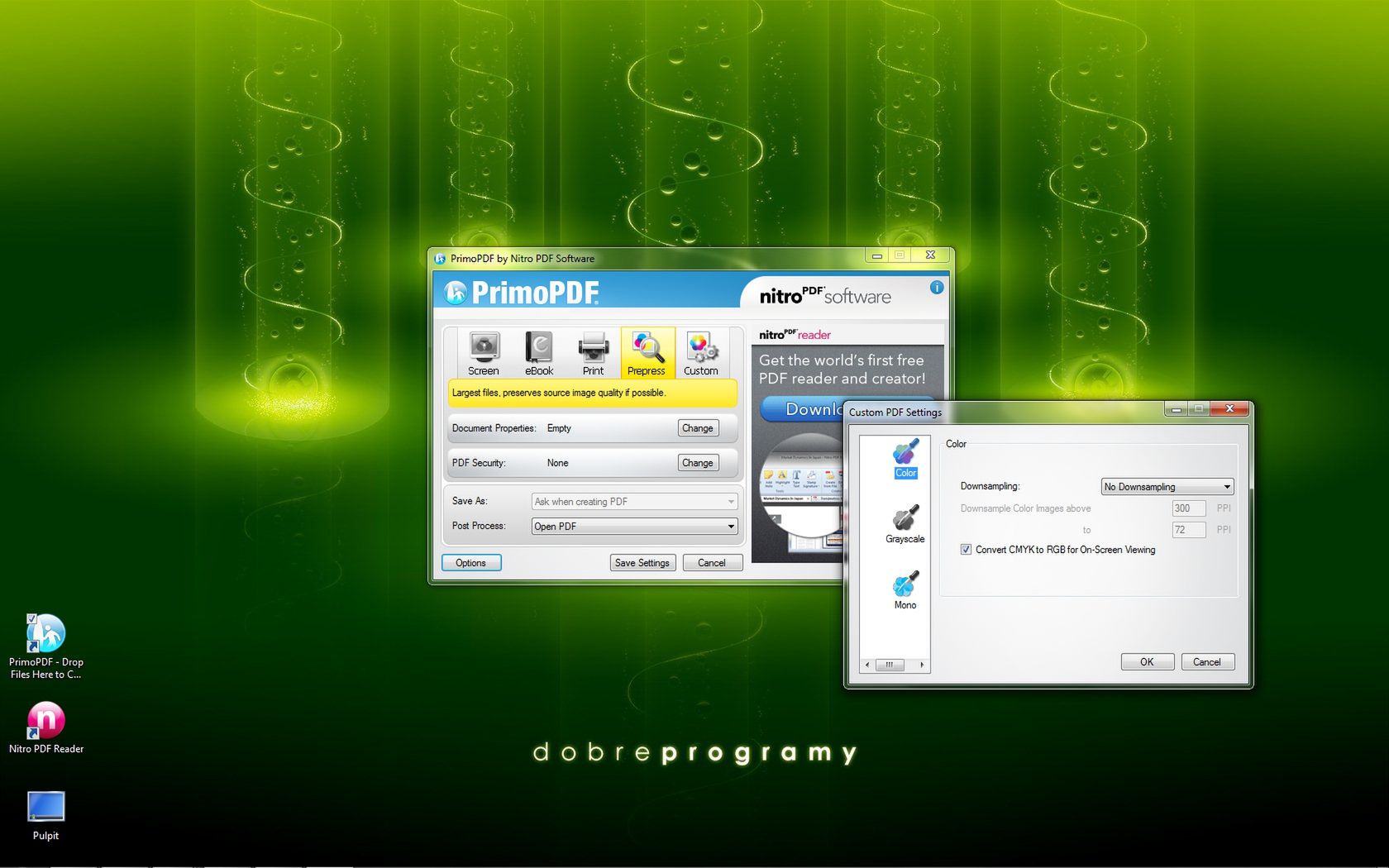Open the Save As dropdown
The image size is (1389, 868).
tap(634, 502)
